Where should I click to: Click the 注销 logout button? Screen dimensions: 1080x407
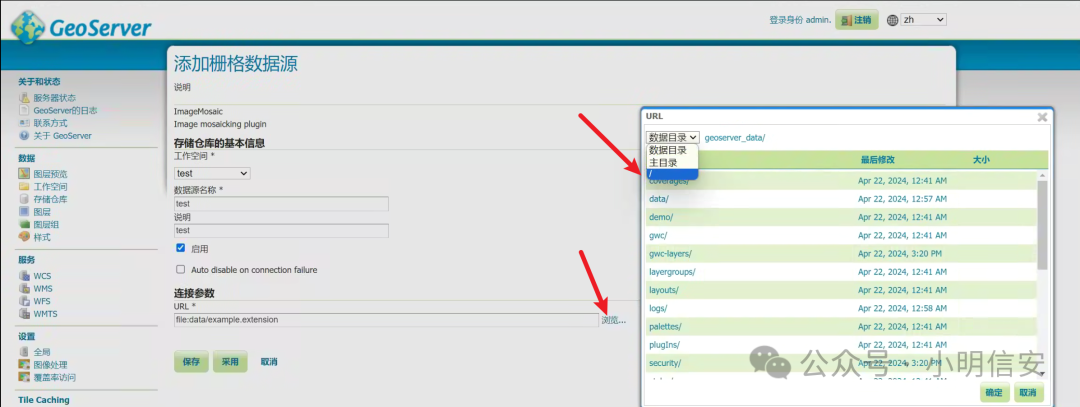tap(857, 20)
